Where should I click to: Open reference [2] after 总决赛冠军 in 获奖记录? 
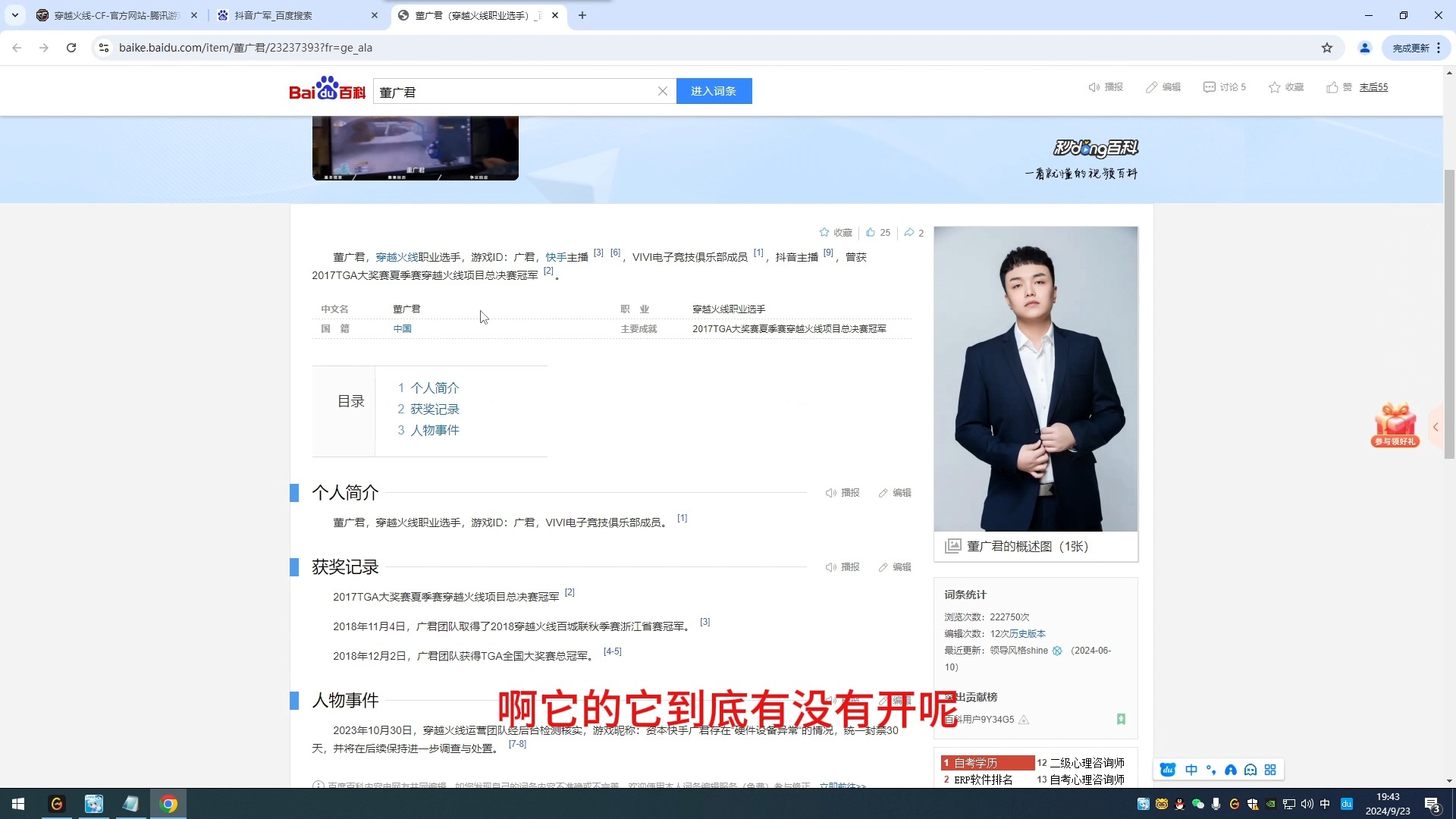(570, 592)
